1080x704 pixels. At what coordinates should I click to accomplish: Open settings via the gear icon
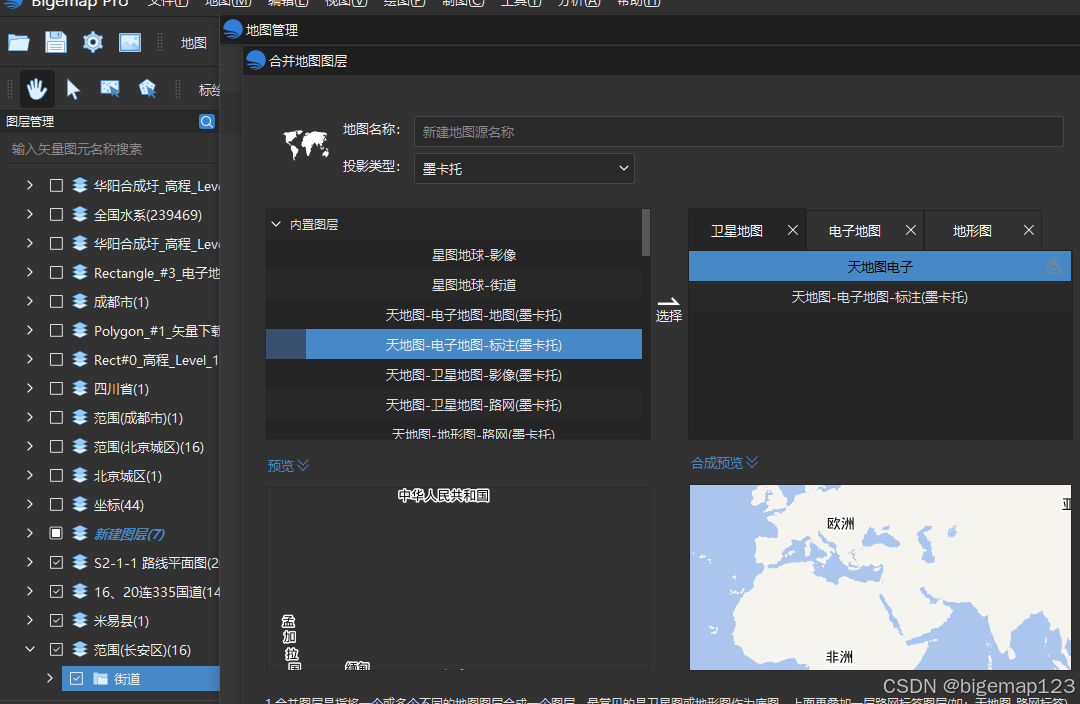tap(92, 43)
